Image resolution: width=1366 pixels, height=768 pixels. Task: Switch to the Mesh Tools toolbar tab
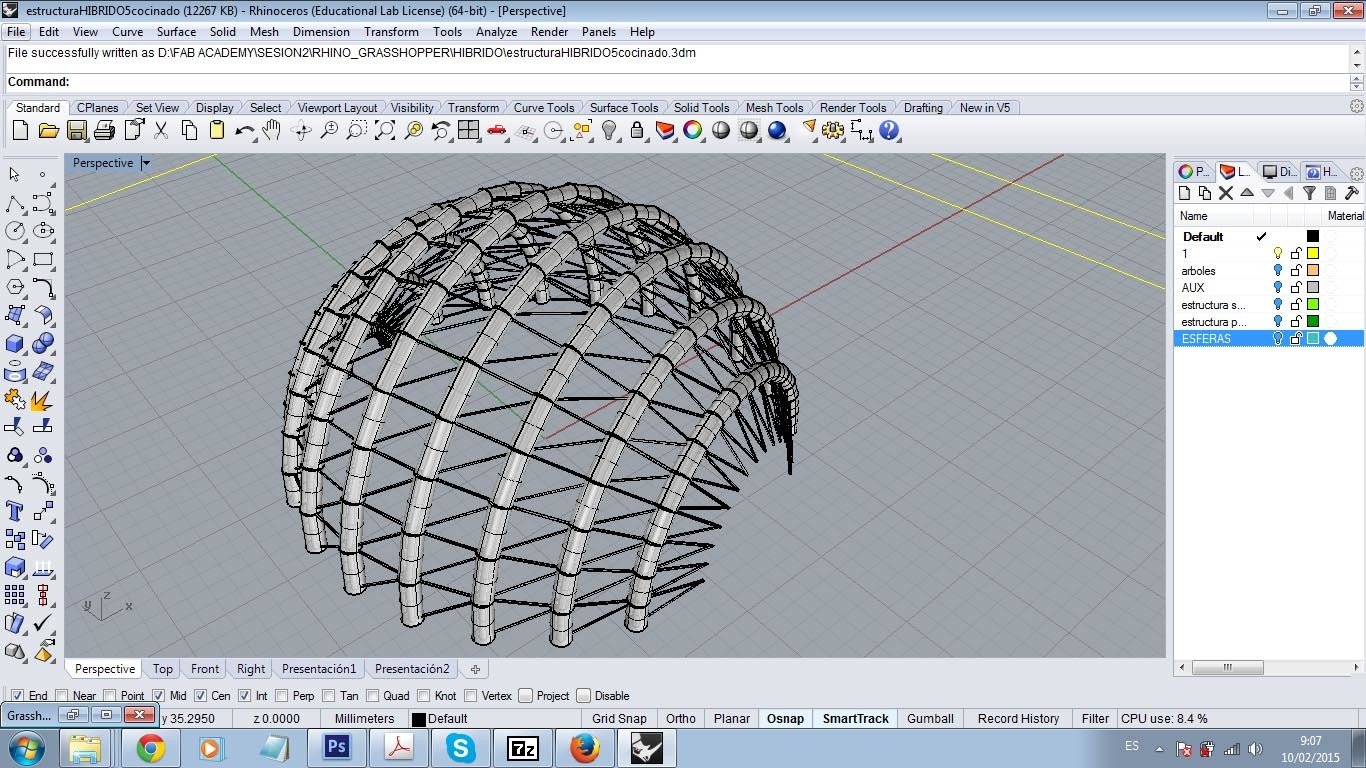point(774,108)
